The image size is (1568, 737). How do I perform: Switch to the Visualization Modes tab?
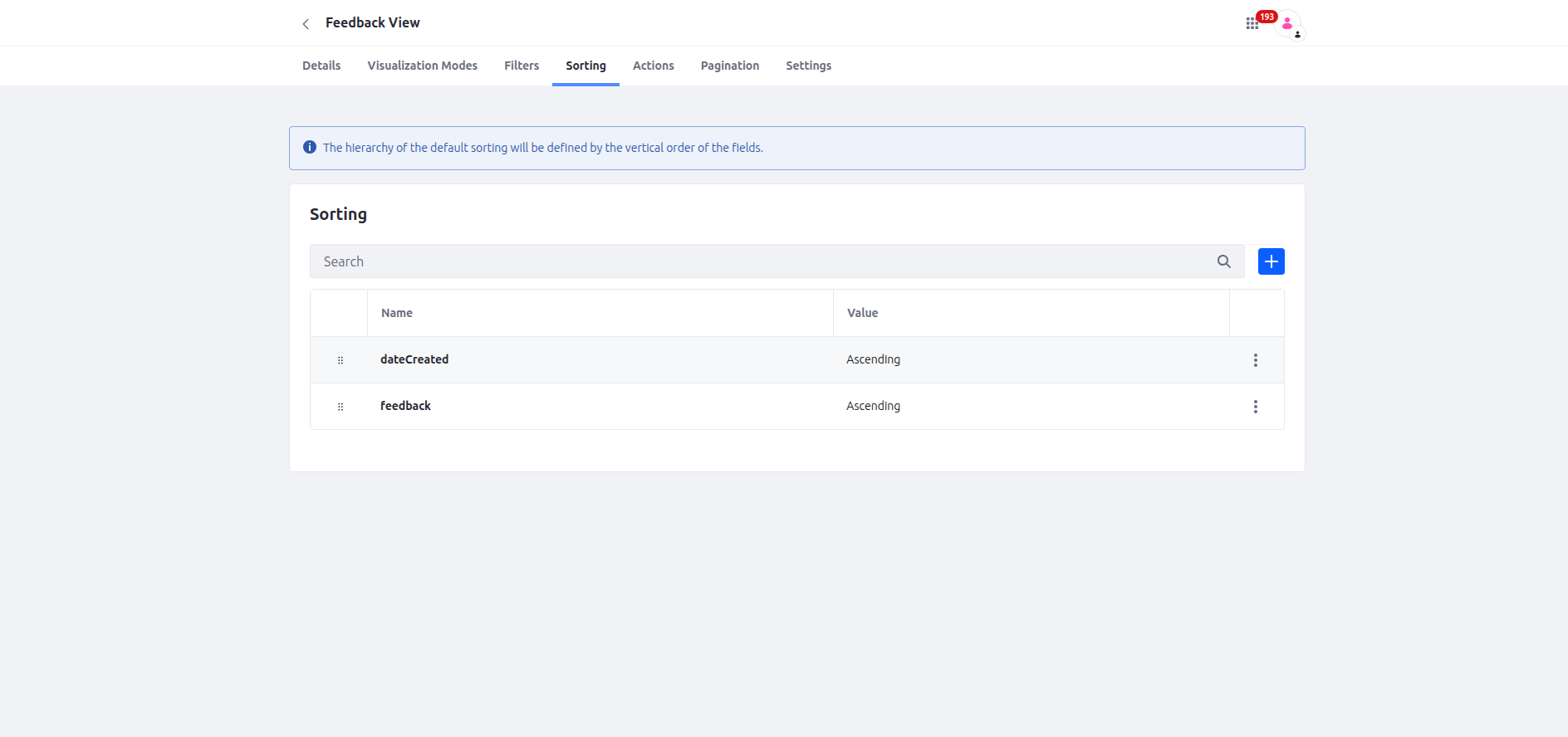422,66
